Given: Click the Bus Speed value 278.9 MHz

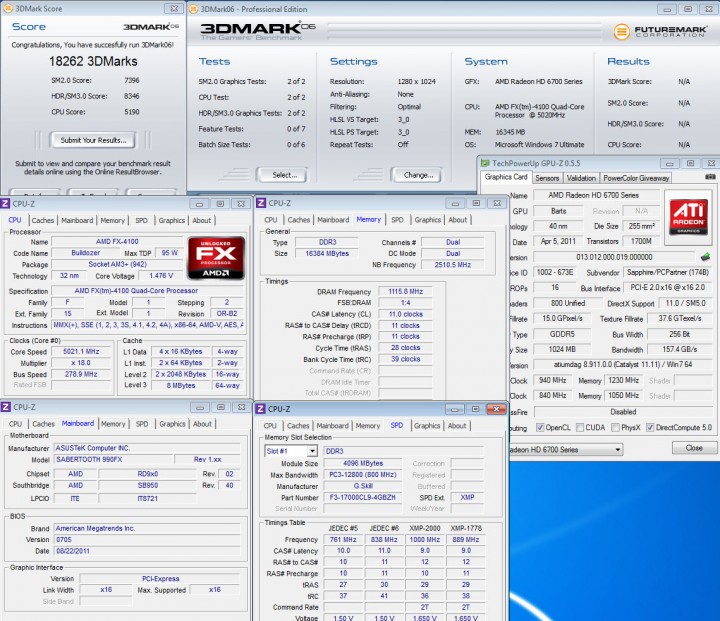Looking at the screenshot, I should click(x=81, y=374).
